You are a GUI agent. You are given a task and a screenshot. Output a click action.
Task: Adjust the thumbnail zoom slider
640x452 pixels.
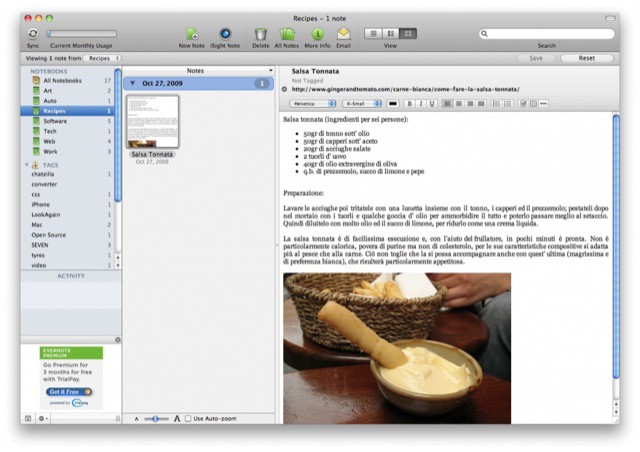156,419
